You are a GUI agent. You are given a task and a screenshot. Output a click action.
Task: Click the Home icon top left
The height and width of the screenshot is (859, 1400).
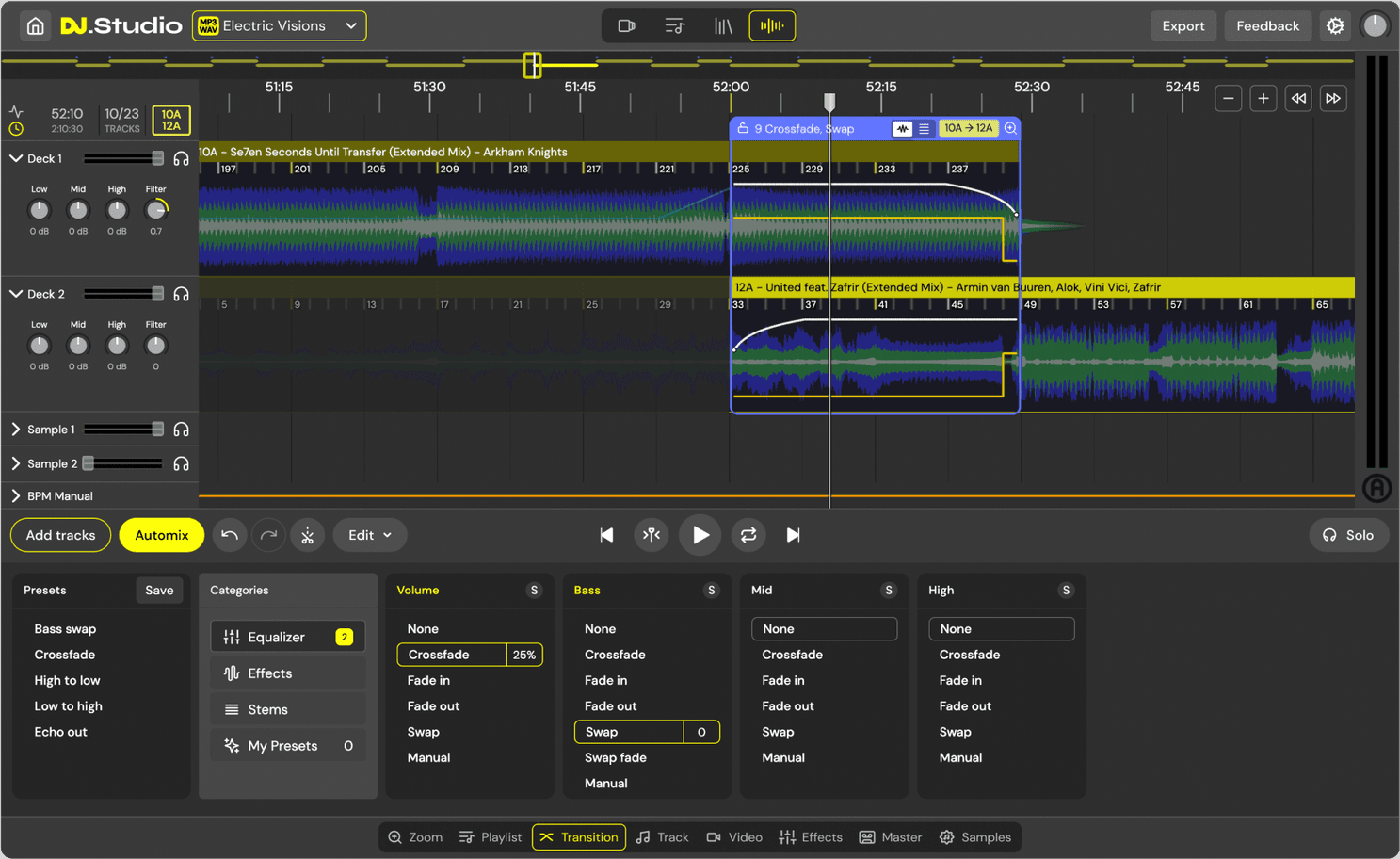click(37, 25)
